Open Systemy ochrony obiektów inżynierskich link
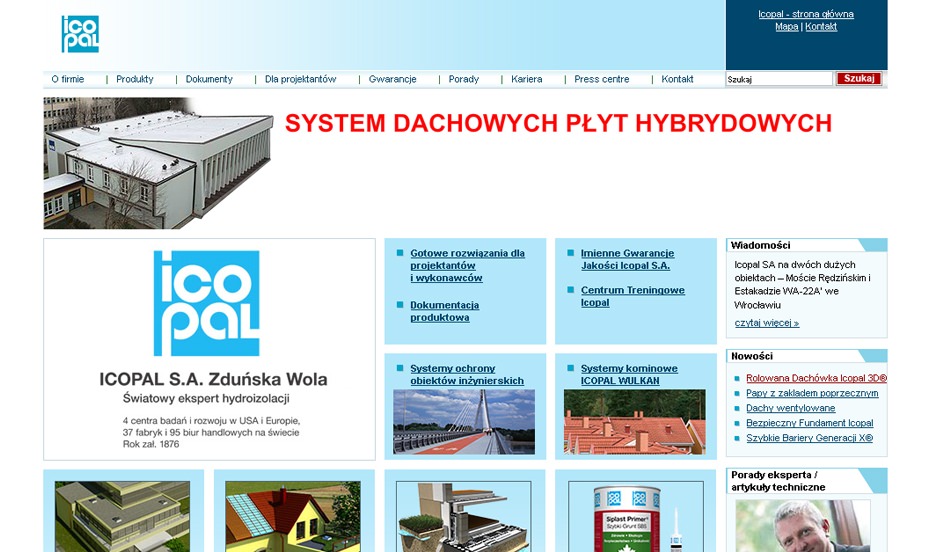The image size is (940, 552). point(467,375)
